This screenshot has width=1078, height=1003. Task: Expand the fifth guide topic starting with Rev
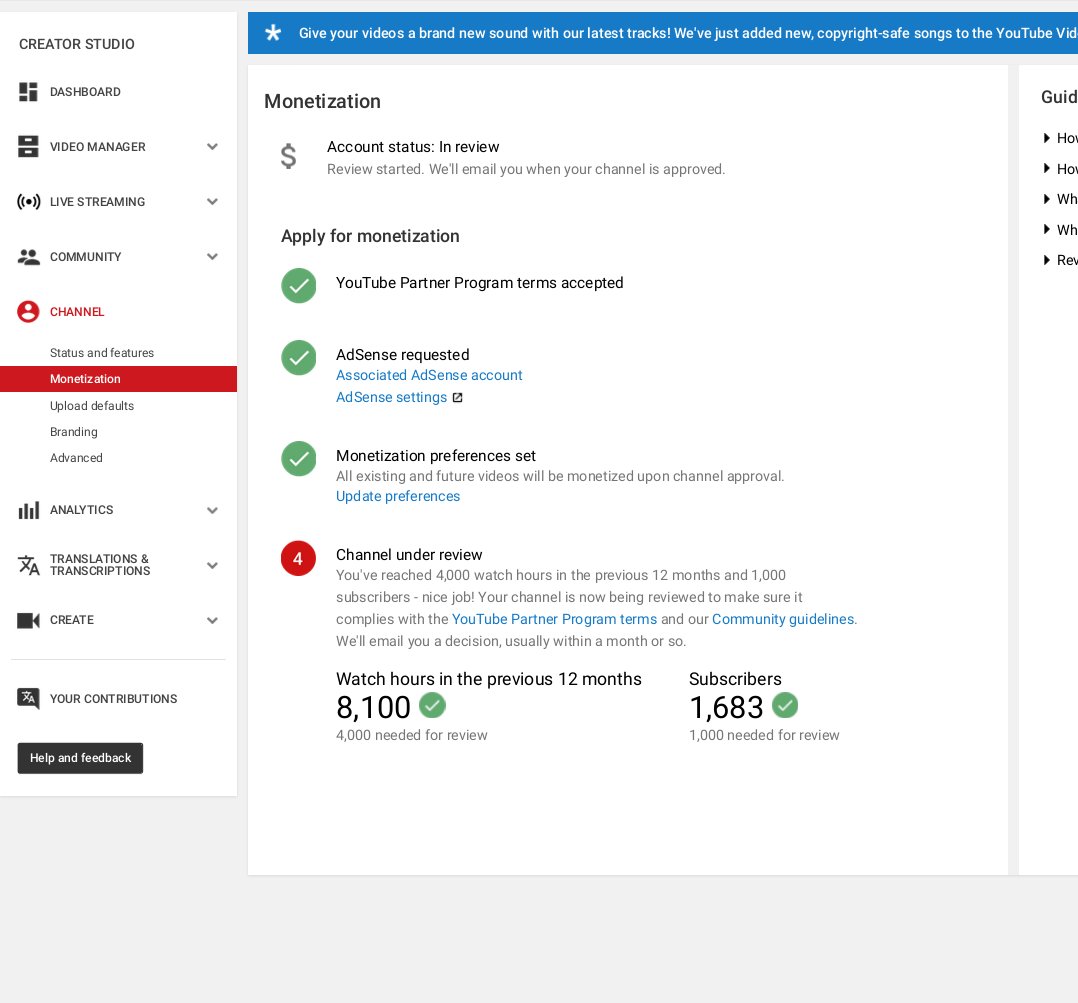[x=1046, y=260]
